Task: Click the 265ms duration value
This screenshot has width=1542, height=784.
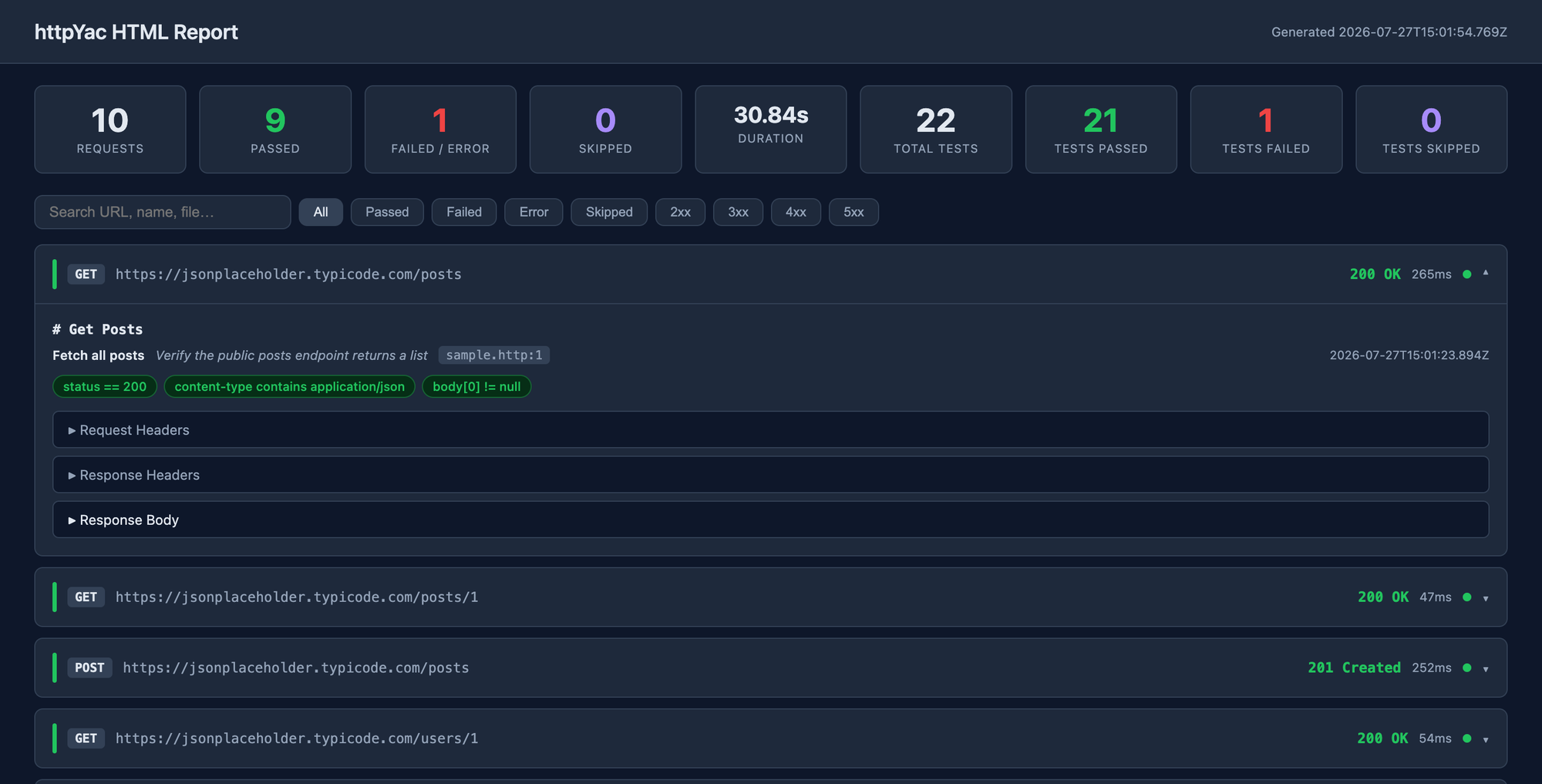Action: [x=1432, y=274]
